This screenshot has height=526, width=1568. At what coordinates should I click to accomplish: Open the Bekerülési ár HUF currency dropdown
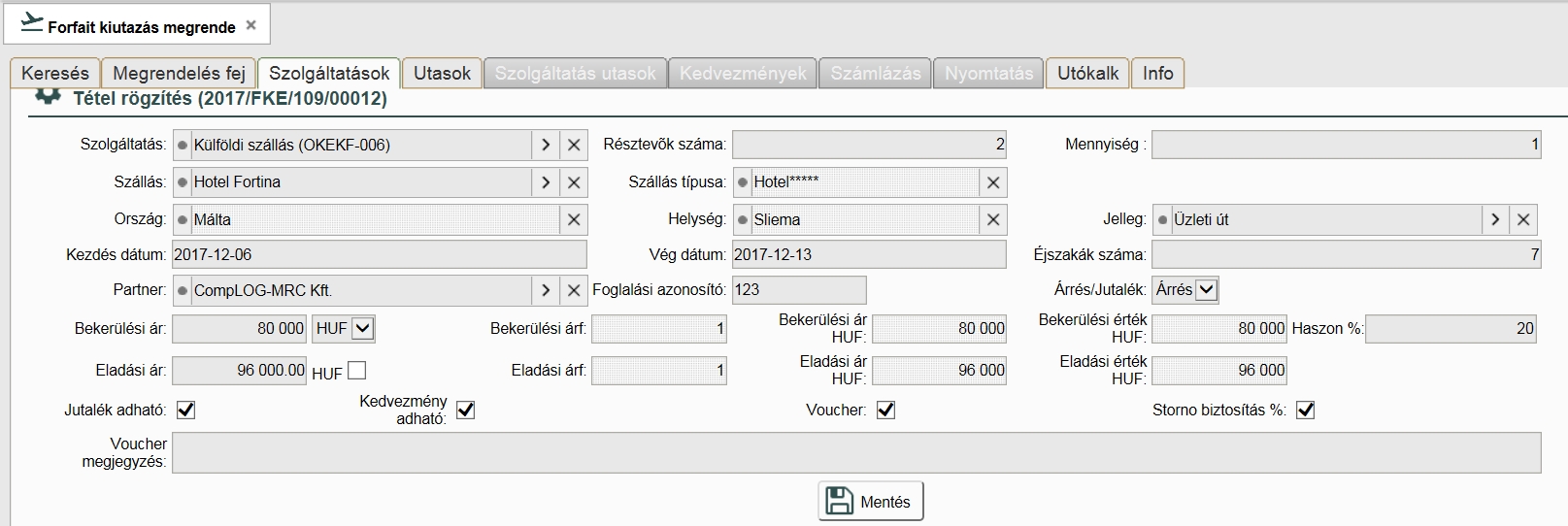click(362, 329)
